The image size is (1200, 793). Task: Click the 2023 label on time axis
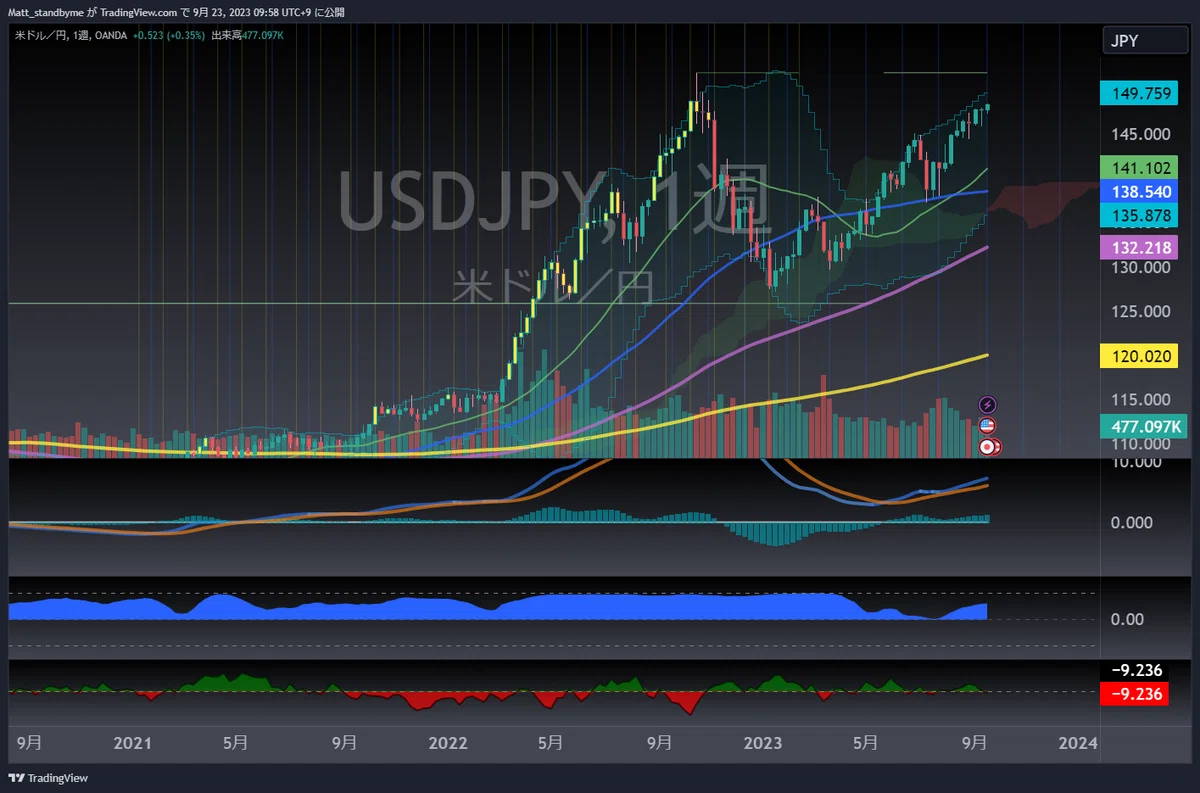[763, 743]
